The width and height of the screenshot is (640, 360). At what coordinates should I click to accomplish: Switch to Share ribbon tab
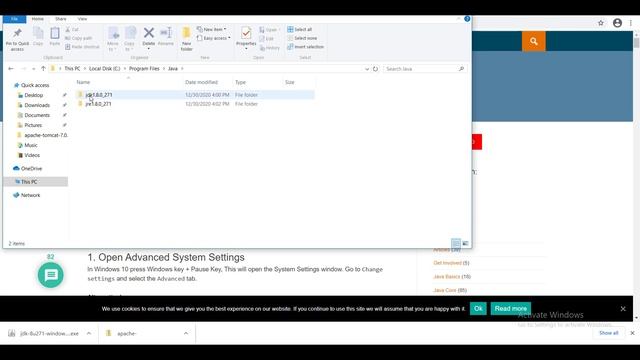(x=61, y=19)
